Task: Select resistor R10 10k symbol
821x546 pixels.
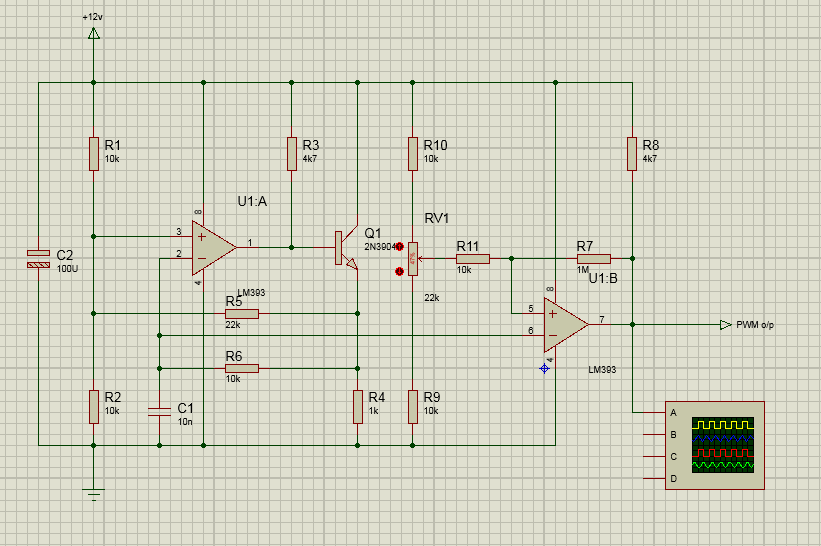Action: point(413,154)
